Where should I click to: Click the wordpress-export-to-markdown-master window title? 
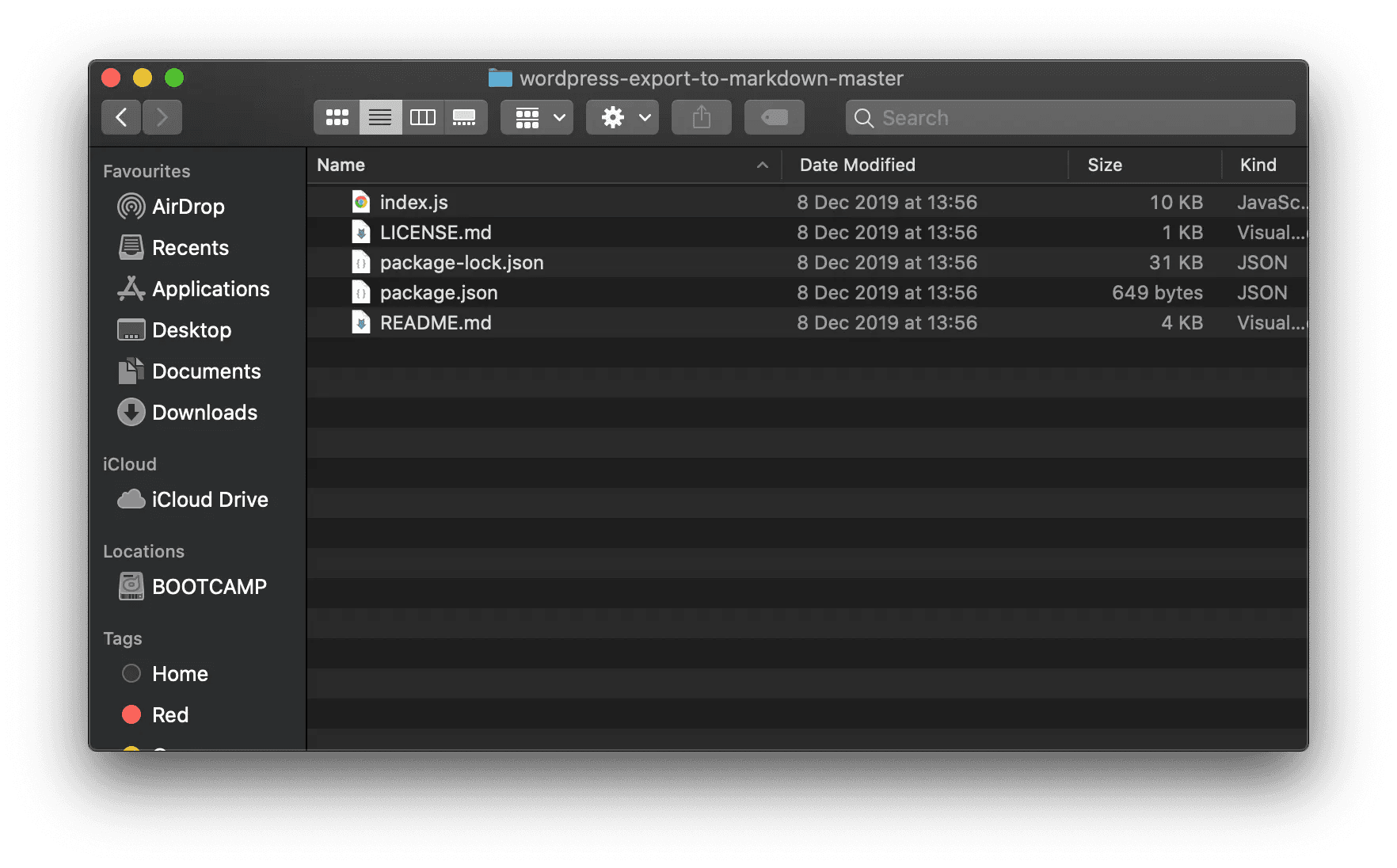point(711,78)
